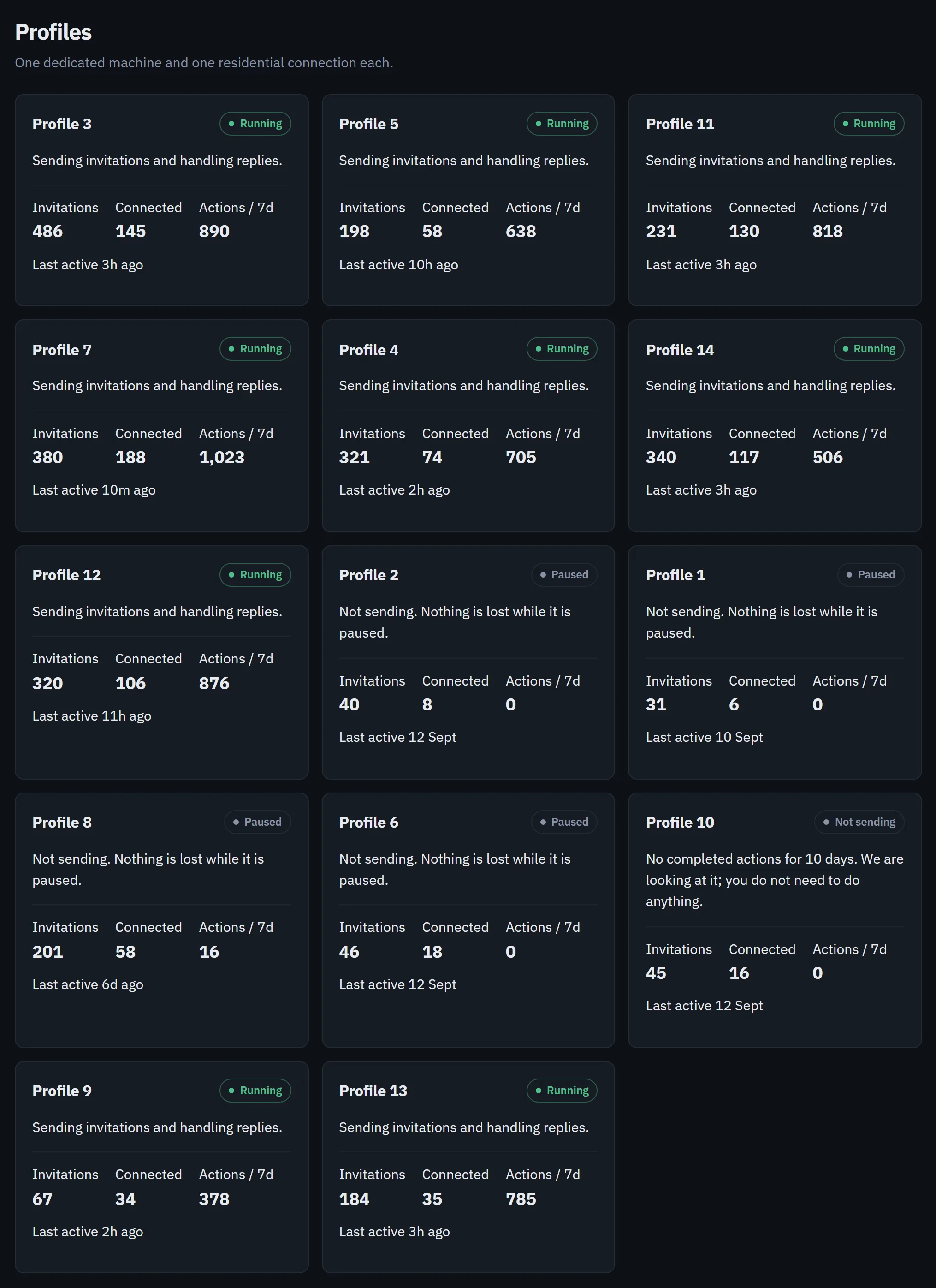Open the Profile 8 card title
This screenshot has height=1288, width=936.
coord(62,823)
